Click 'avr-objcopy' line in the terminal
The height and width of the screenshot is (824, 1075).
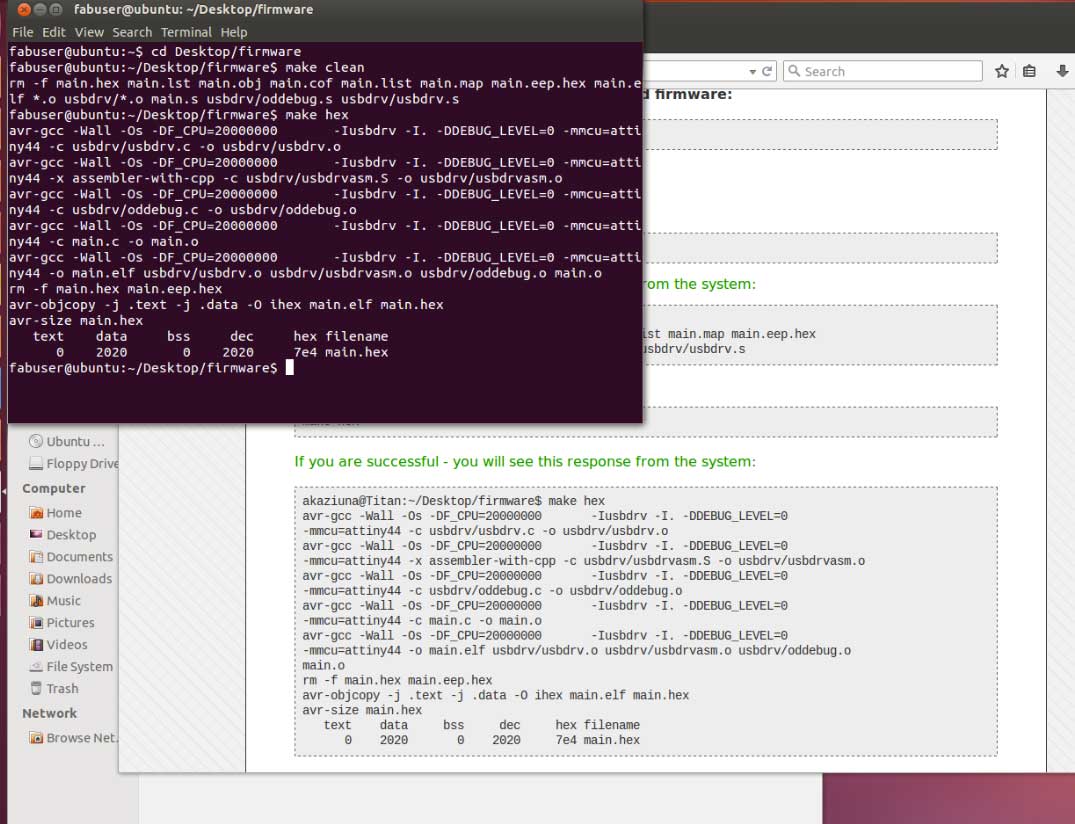point(226,304)
